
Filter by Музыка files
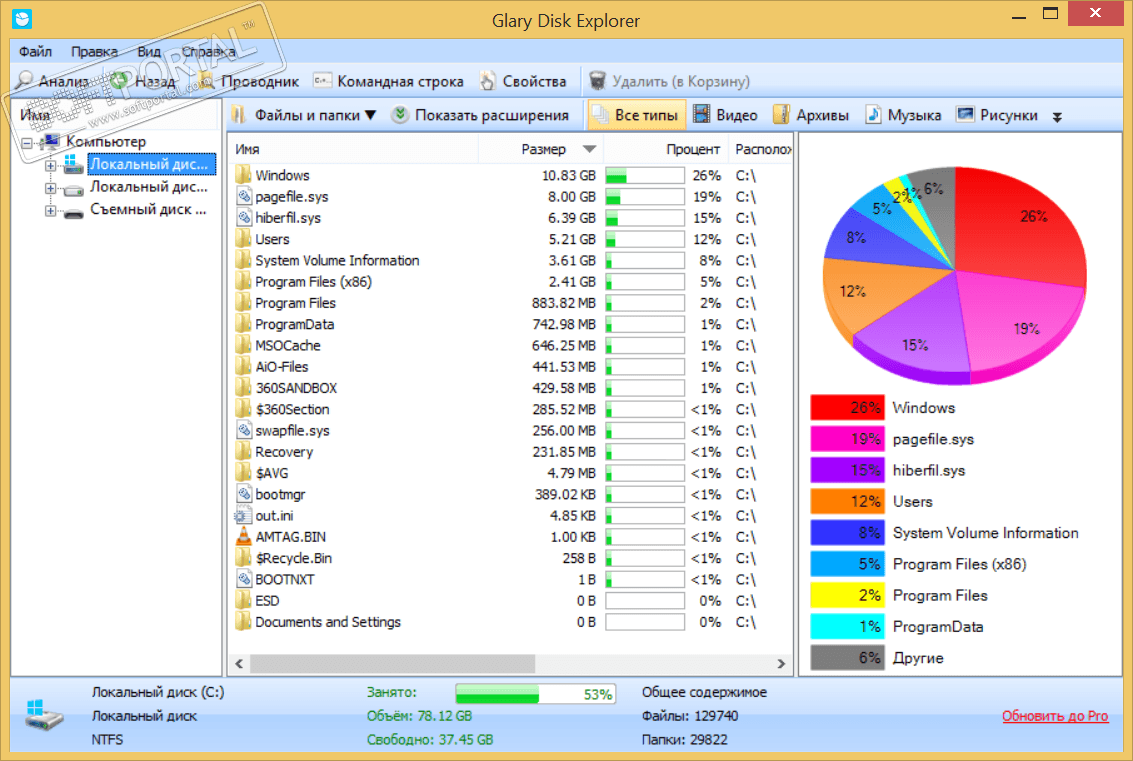pos(903,115)
